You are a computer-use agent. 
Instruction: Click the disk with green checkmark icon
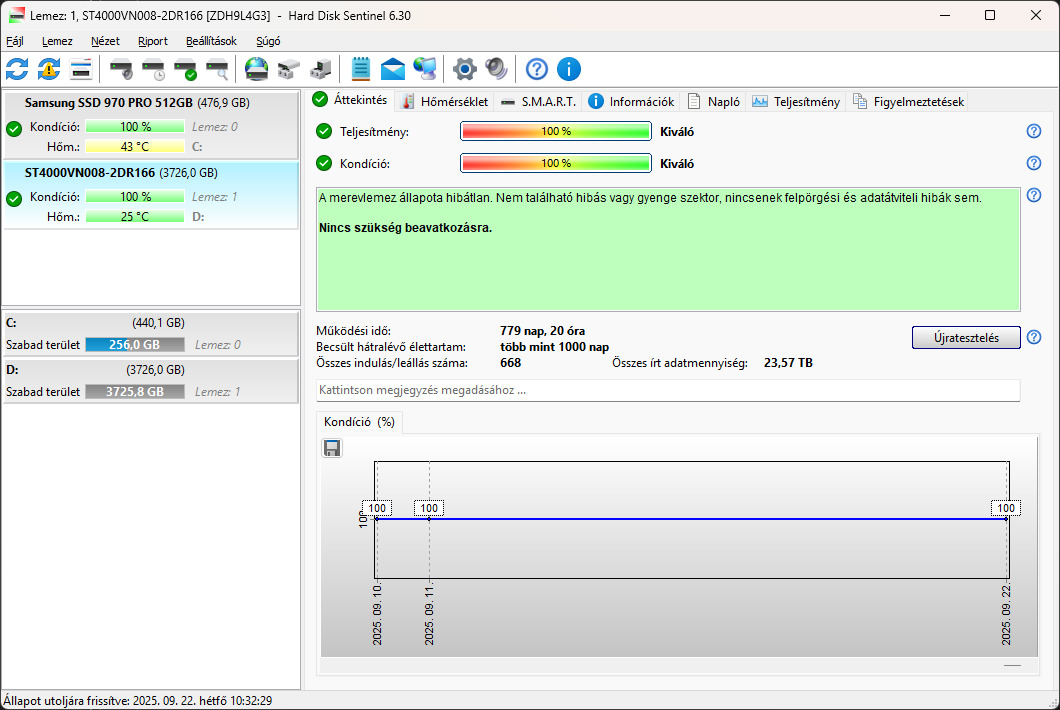(x=185, y=69)
